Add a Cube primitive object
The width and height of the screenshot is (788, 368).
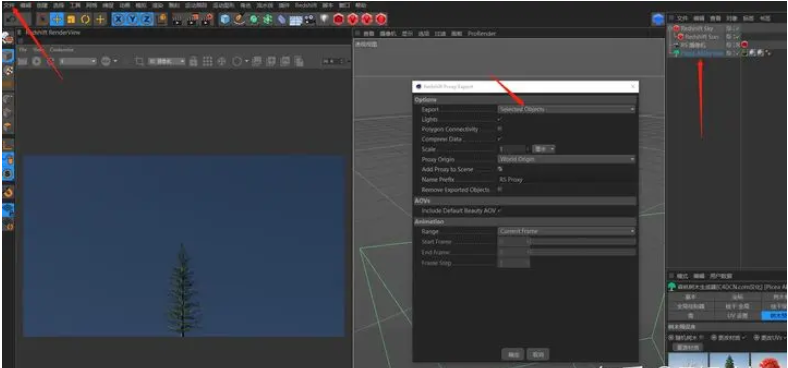225,19
